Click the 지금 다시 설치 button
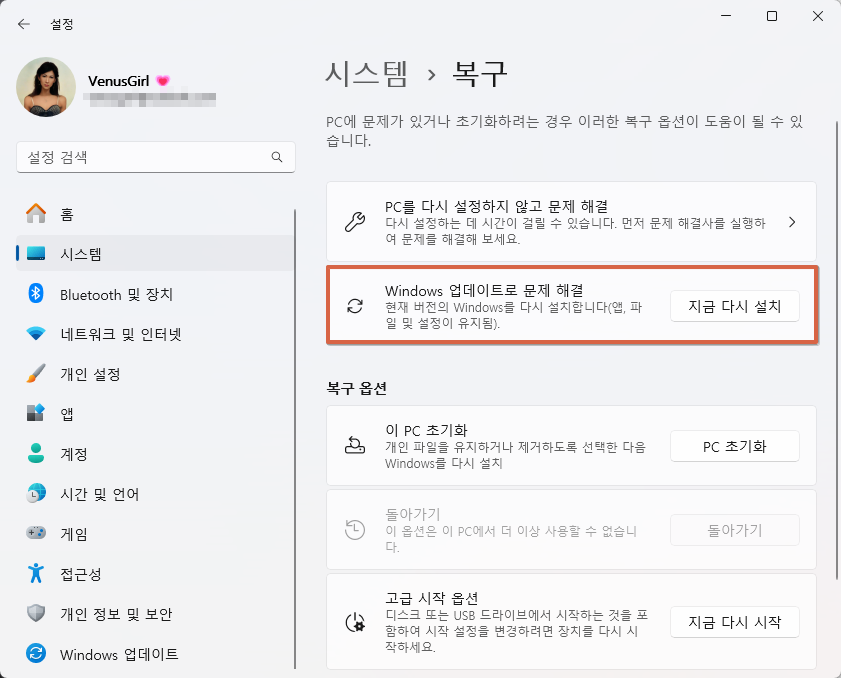 pos(735,306)
